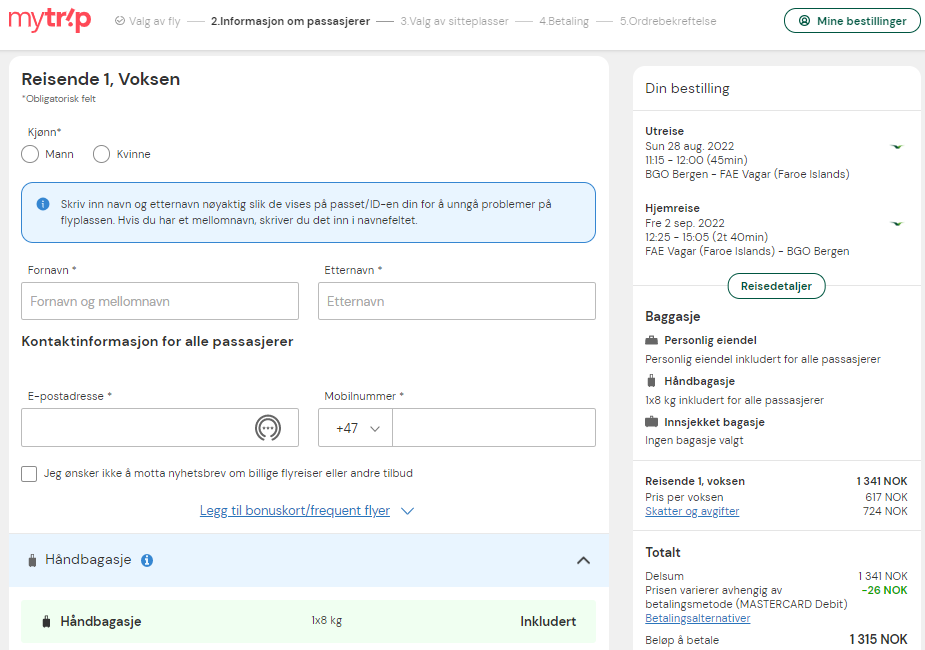This screenshot has height=650, width=925.
Task: Click the Fre 2 sep. 2022 return date
Action: (x=685, y=224)
